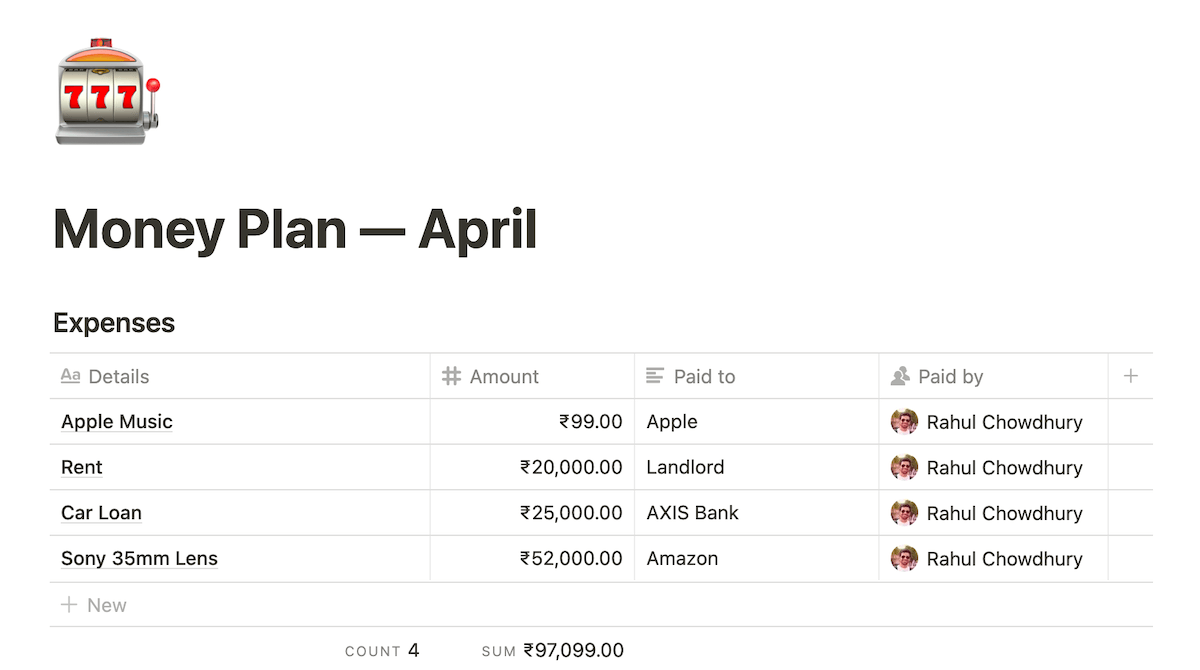Click the SUM ₹97,099.00 calculation
1200x670 pixels.
(553, 650)
